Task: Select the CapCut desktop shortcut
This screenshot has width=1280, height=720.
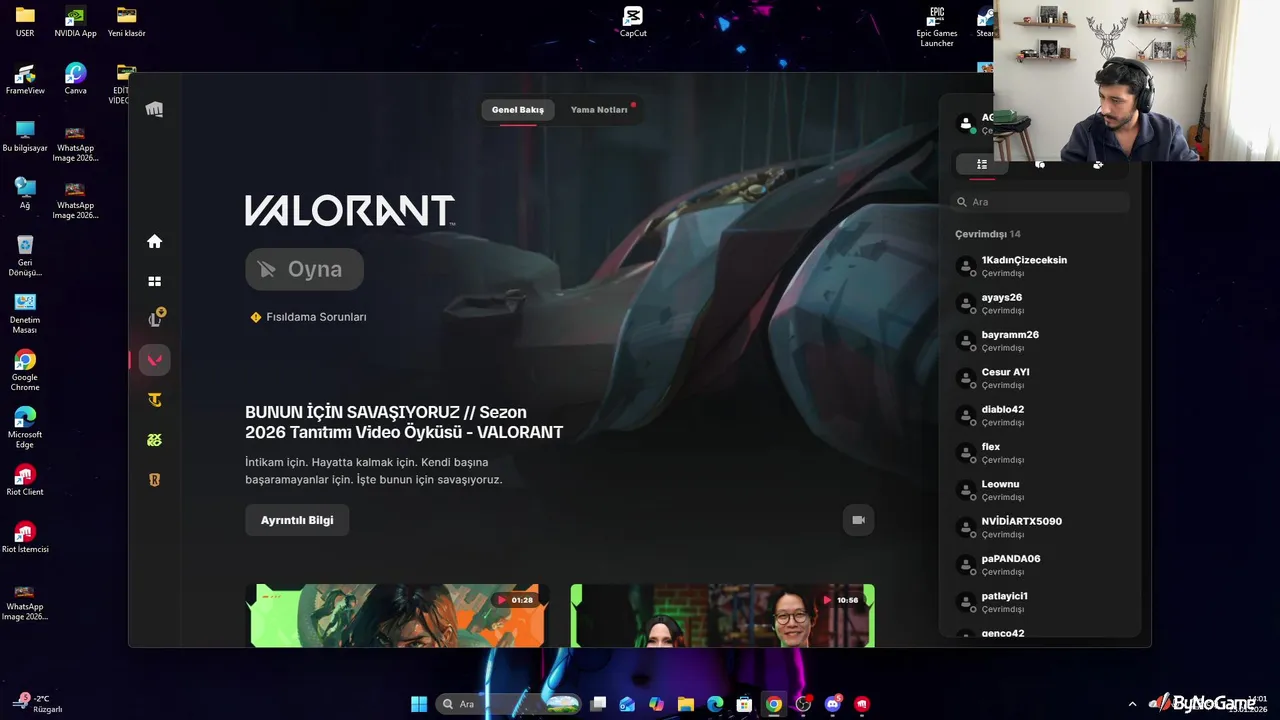Action: tap(633, 22)
